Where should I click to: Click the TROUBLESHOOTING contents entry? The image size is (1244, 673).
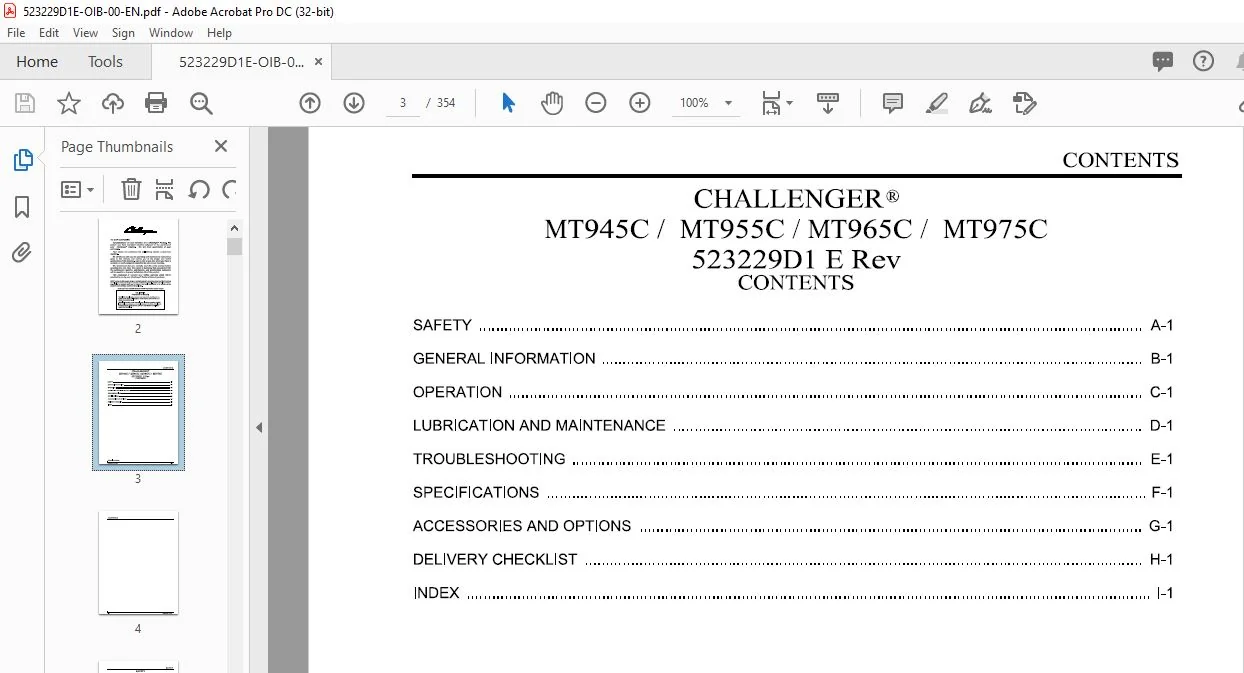[792, 459]
